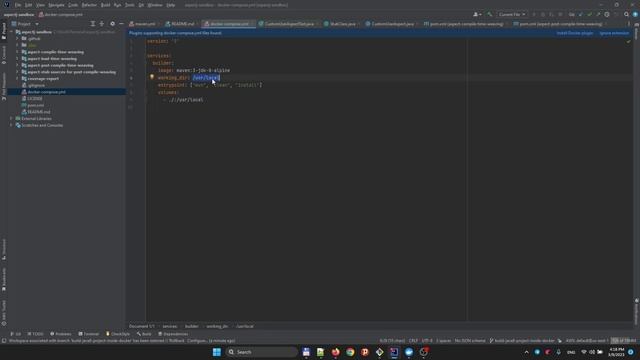Viewport: 640px width, 360px height.
Task: Open the Window menu
Action: [155, 5]
